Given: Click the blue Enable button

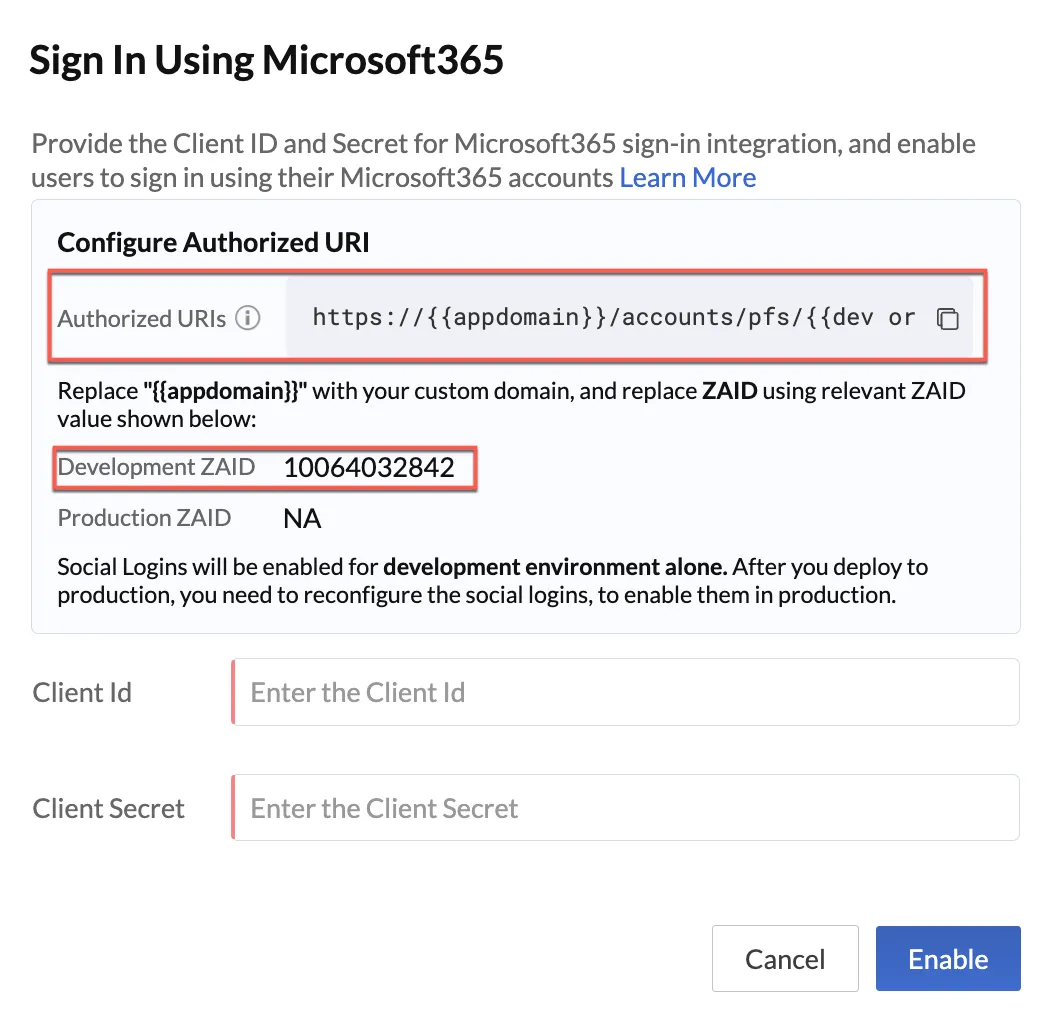Looking at the screenshot, I should click(x=948, y=958).
